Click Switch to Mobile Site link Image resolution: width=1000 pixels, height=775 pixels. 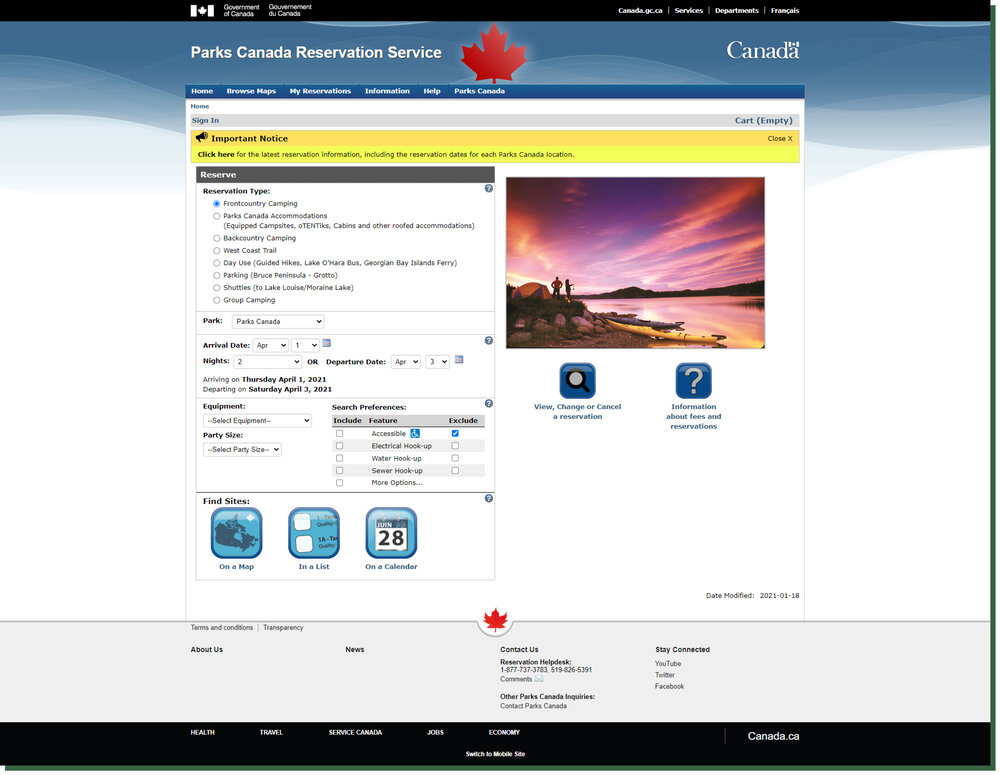click(496, 755)
